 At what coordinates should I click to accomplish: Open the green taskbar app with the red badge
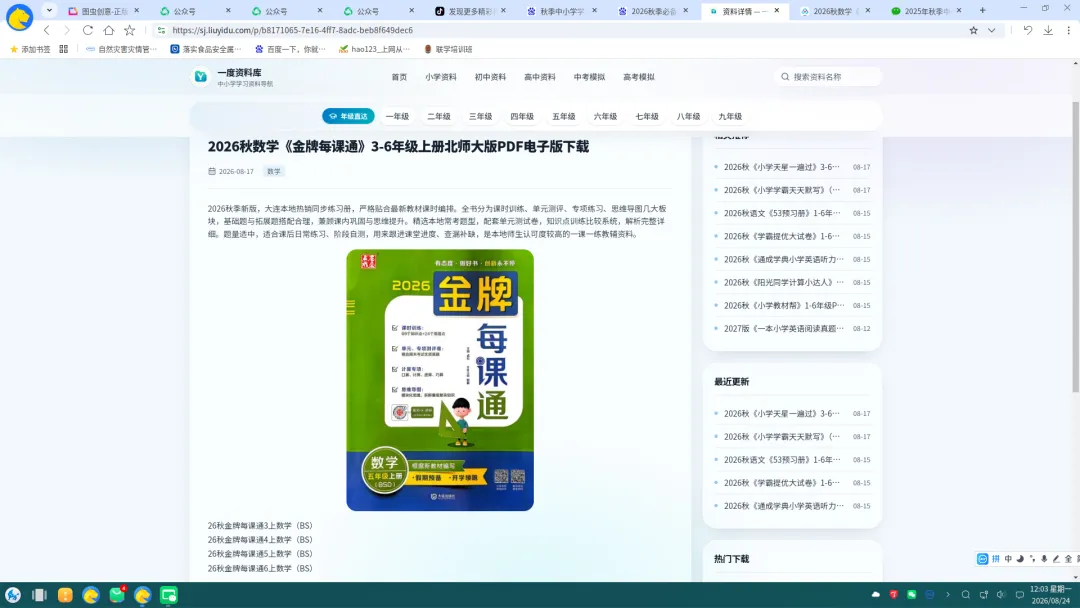click(117, 594)
